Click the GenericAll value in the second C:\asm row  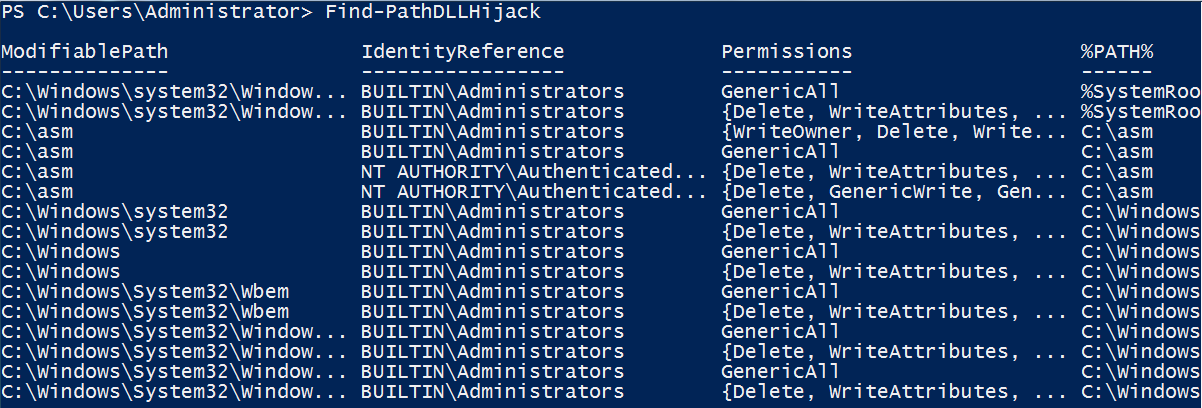click(780, 151)
